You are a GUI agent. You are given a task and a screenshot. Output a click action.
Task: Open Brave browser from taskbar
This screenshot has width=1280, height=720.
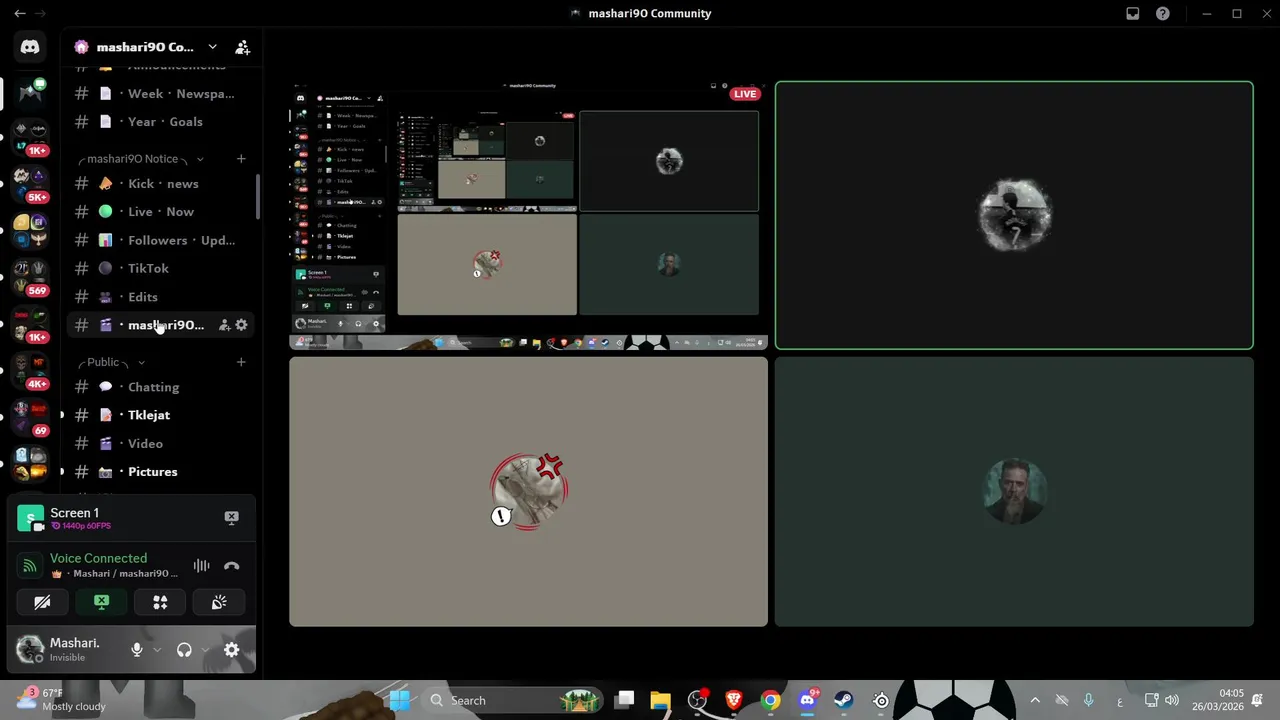(734, 700)
